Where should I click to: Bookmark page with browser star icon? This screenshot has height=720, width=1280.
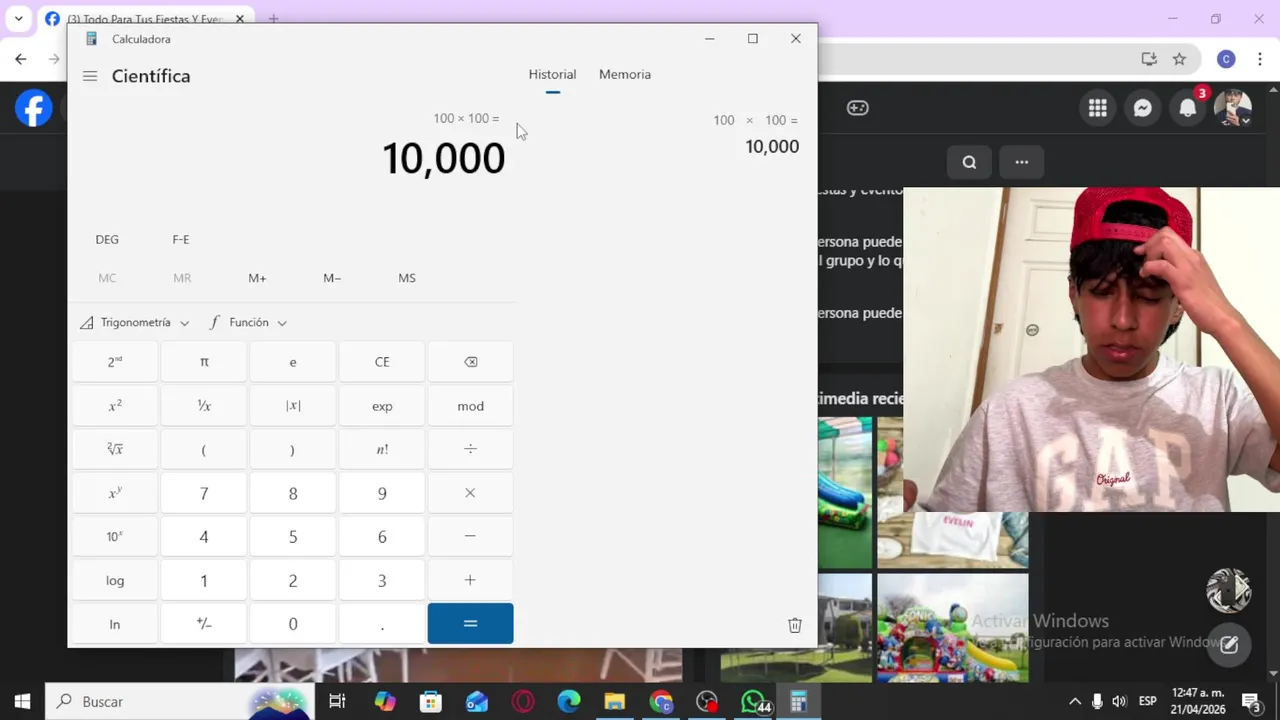click(x=1180, y=59)
